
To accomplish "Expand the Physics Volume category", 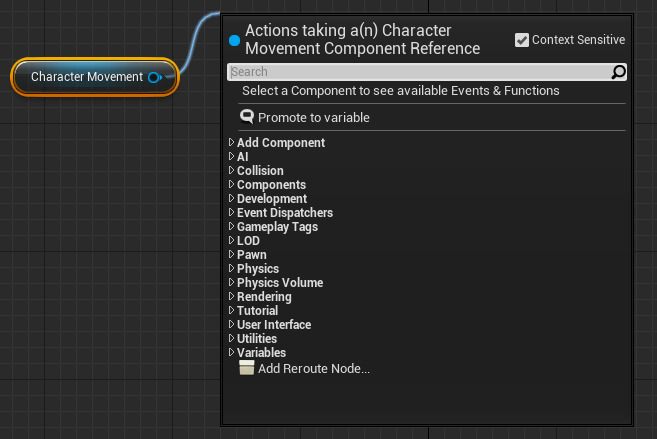I will [232, 283].
